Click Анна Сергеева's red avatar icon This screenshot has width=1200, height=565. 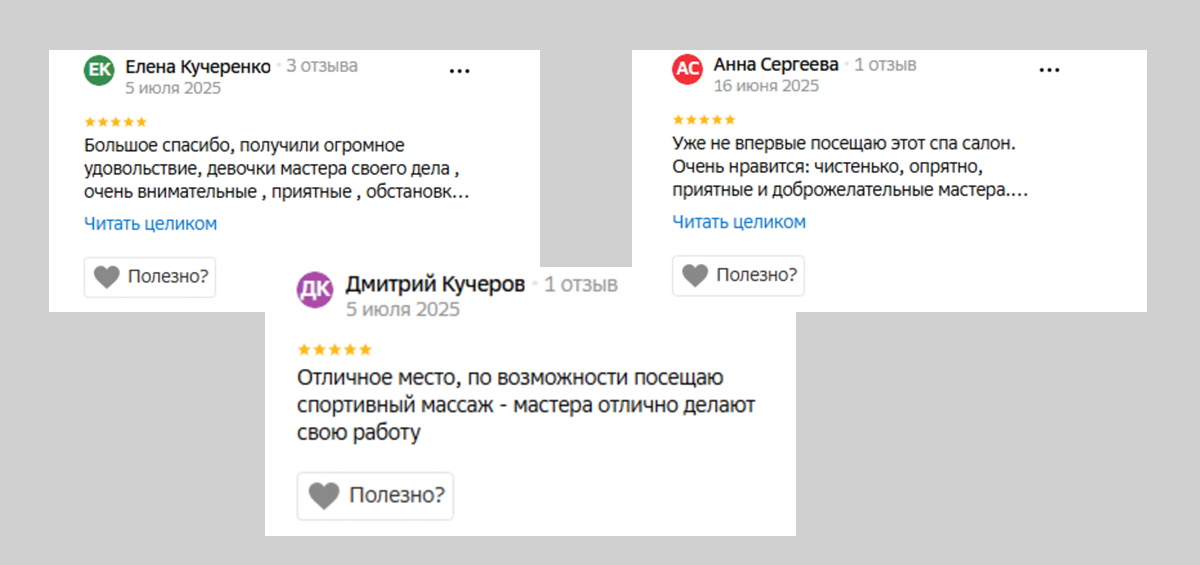point(687,68)
